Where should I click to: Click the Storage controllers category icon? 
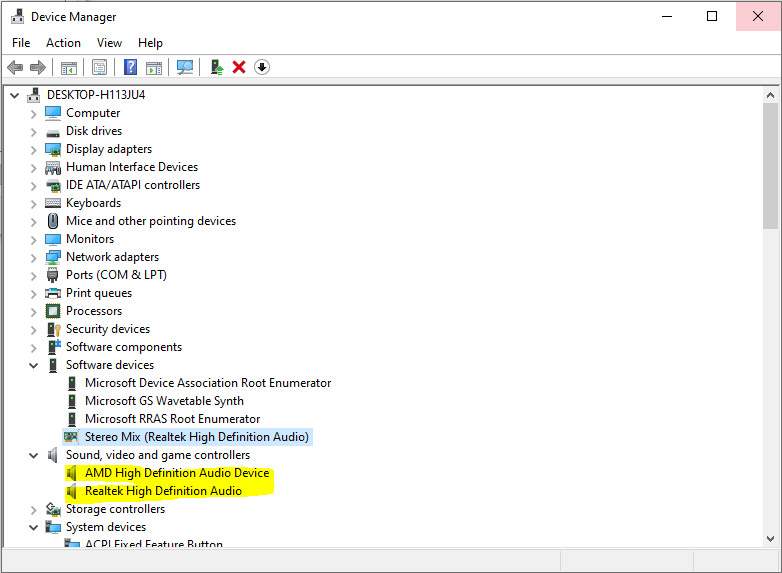[53, 509]
